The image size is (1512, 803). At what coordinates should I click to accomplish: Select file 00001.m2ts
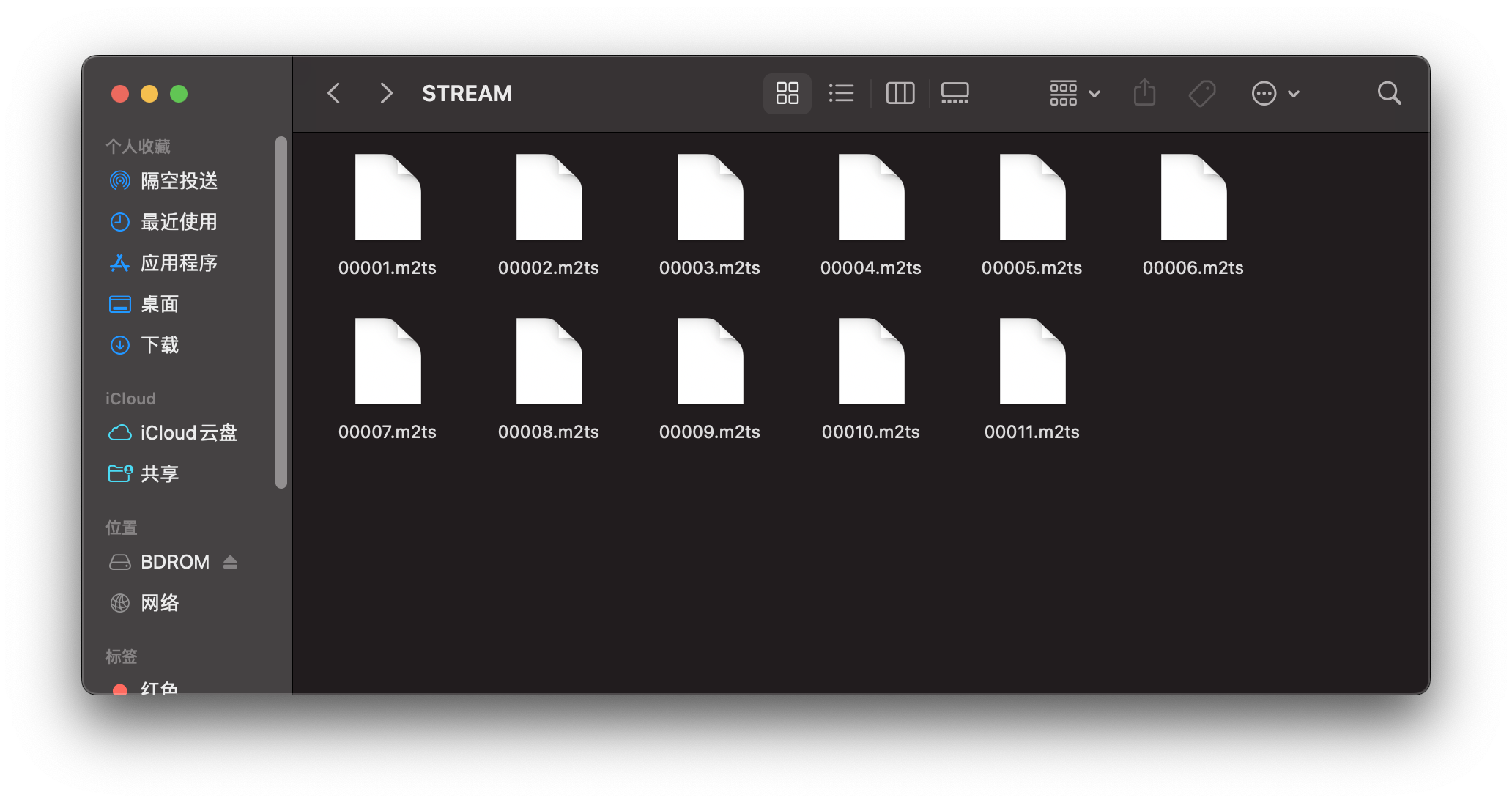[x=388, y=198]
